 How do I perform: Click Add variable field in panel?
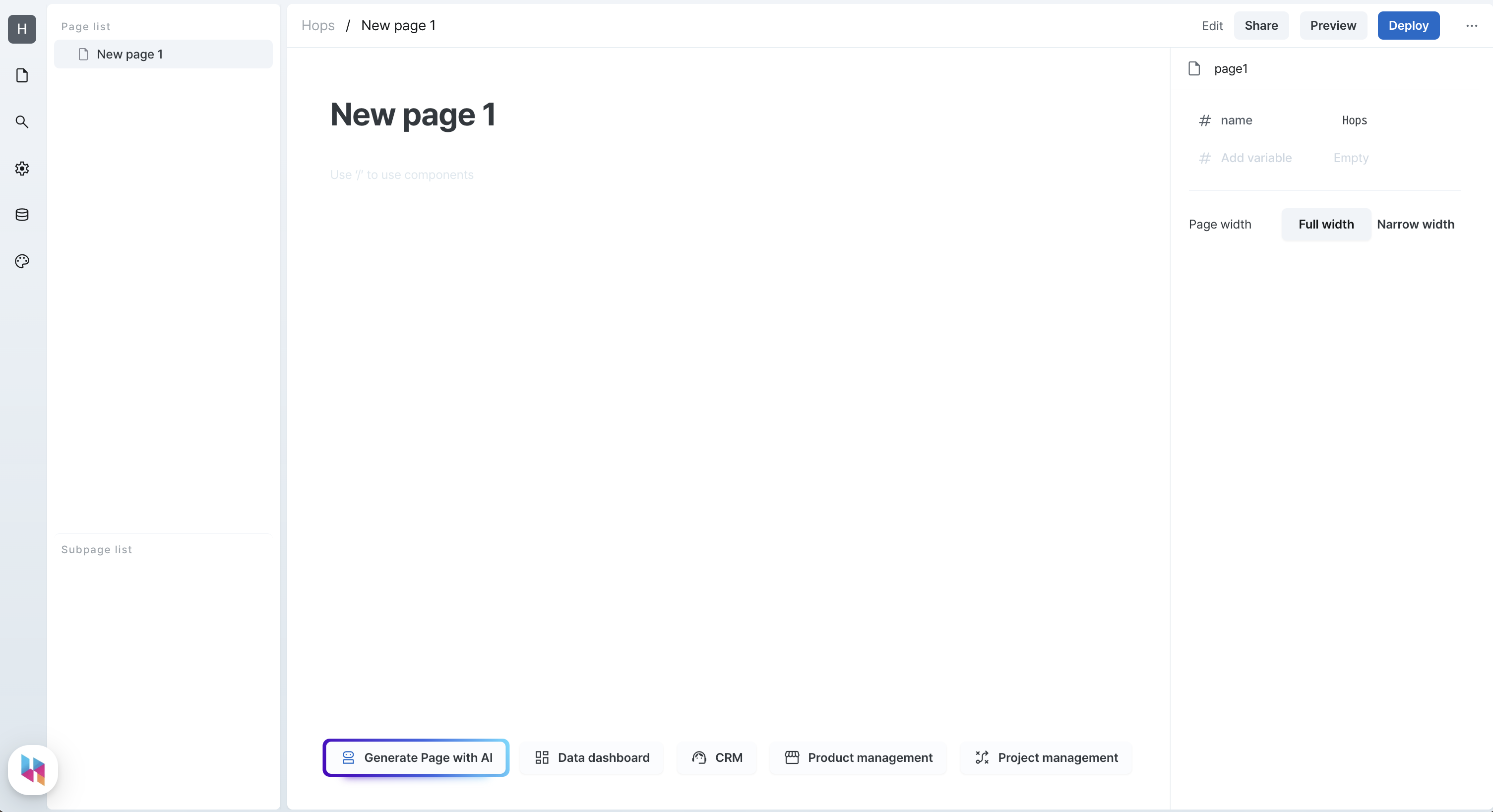tap(1256, 157)
